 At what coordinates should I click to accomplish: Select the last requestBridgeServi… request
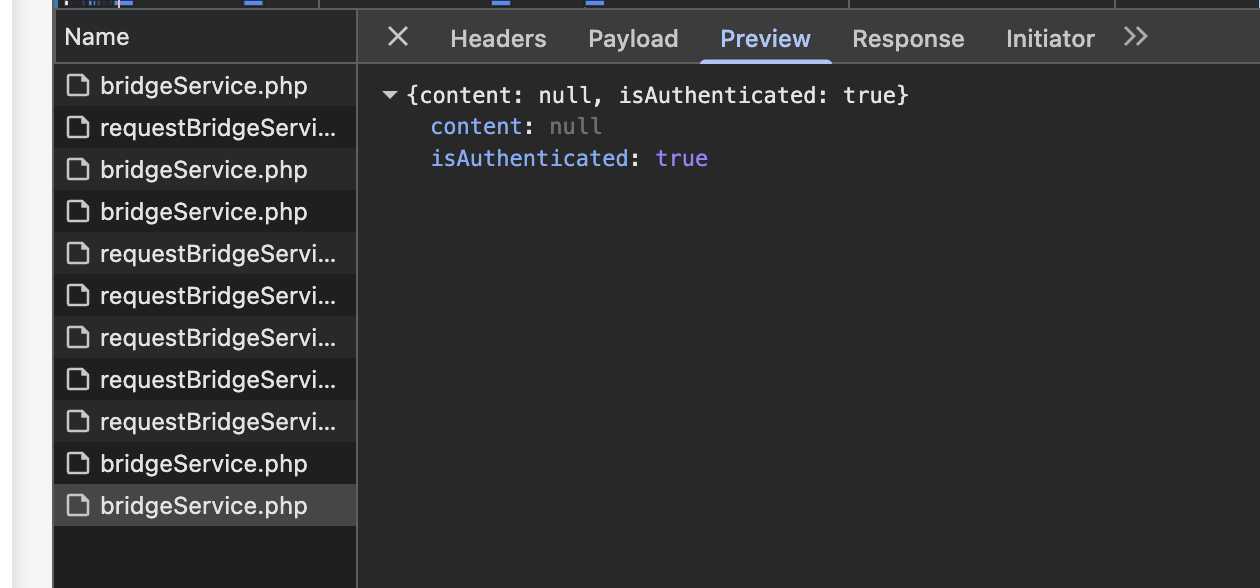tap(218, 422)
